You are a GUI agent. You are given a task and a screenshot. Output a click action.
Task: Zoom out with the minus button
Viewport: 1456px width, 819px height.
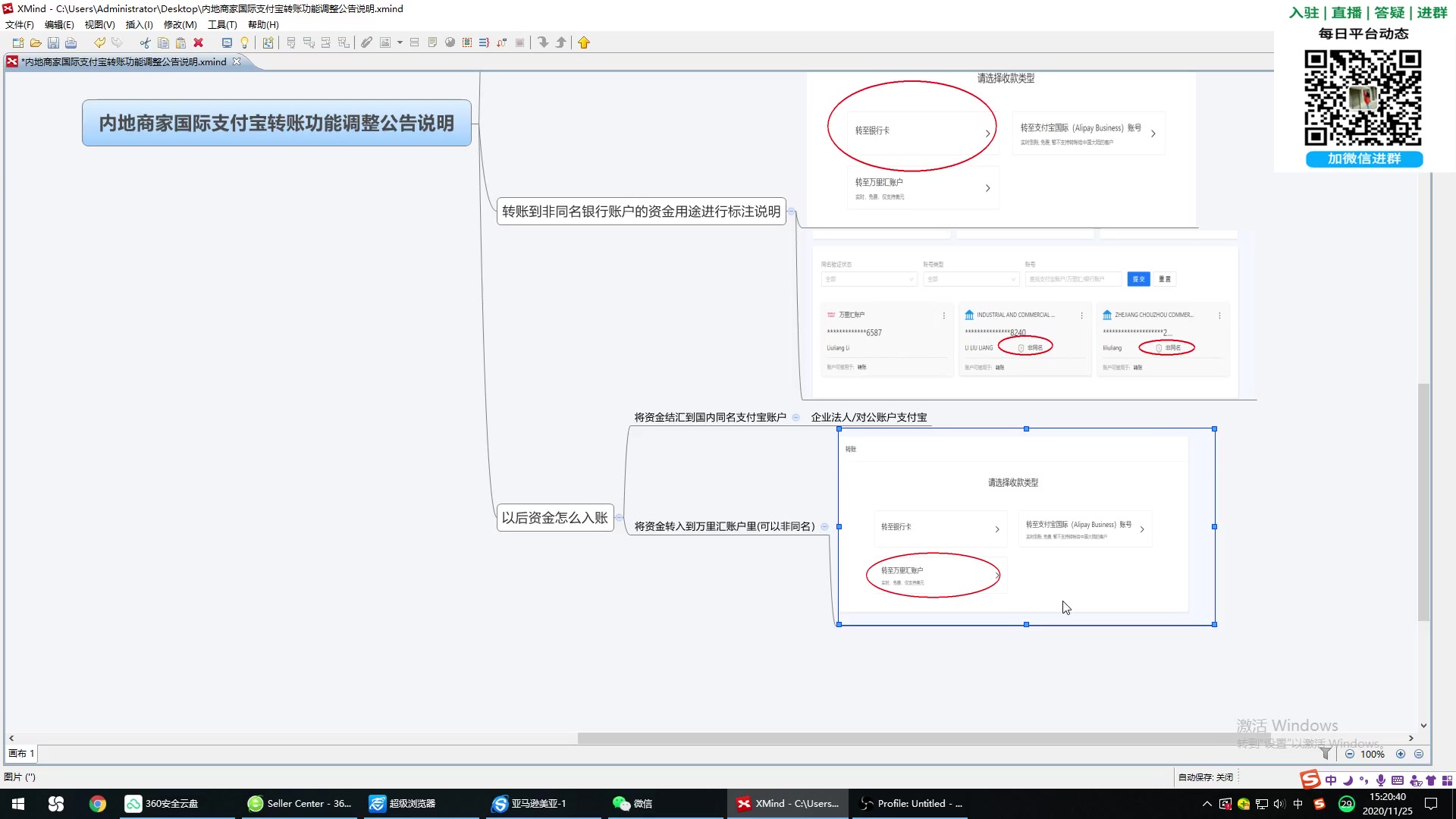pyautogui.click(x=1350, y=754)
